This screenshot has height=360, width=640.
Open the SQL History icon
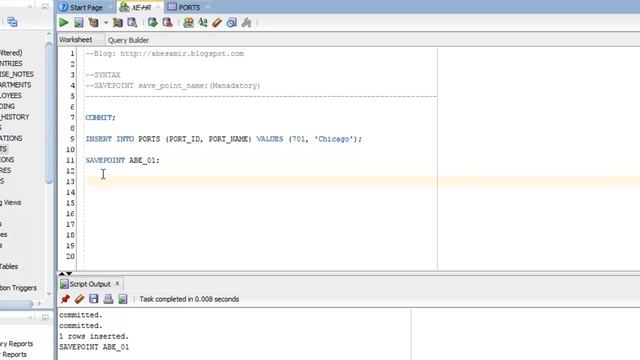tap(231, 22)
